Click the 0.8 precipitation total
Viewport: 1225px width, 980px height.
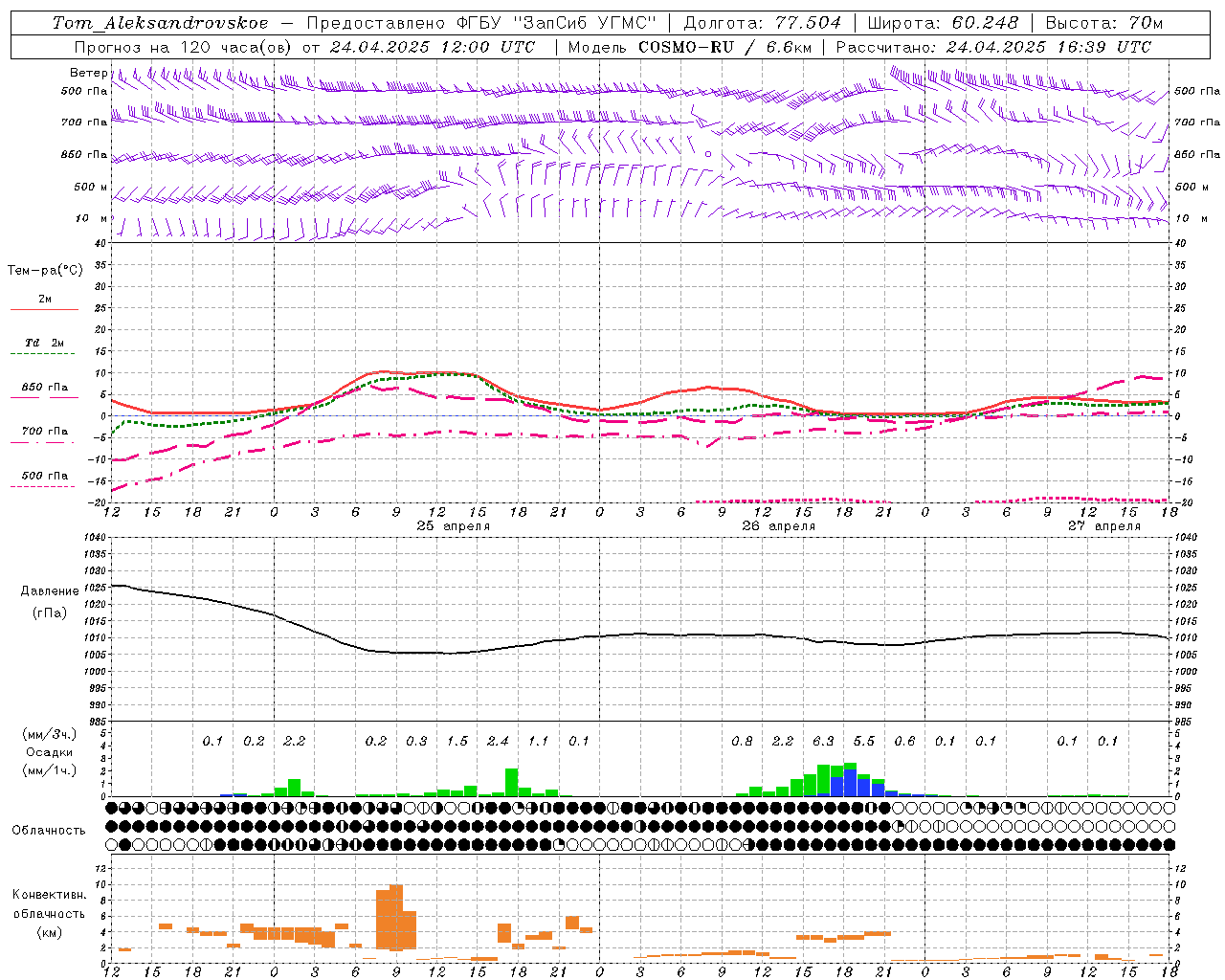click(742, 741)
